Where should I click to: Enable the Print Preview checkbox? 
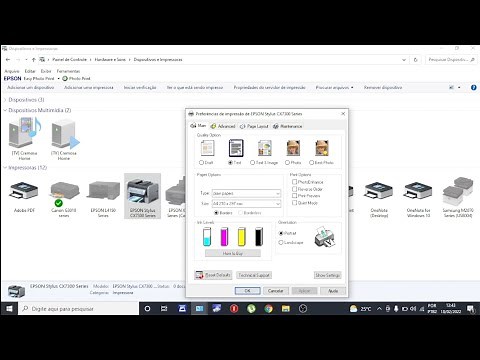pos(294,196)
